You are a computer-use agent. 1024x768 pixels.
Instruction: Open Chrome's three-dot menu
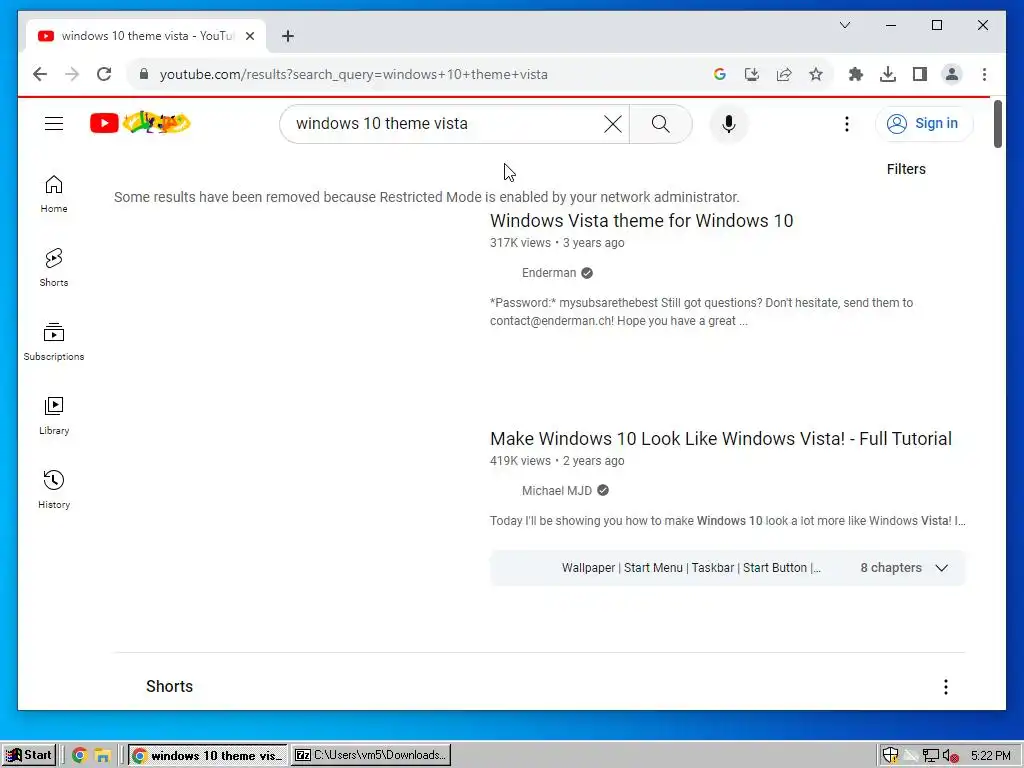point(984,74)
